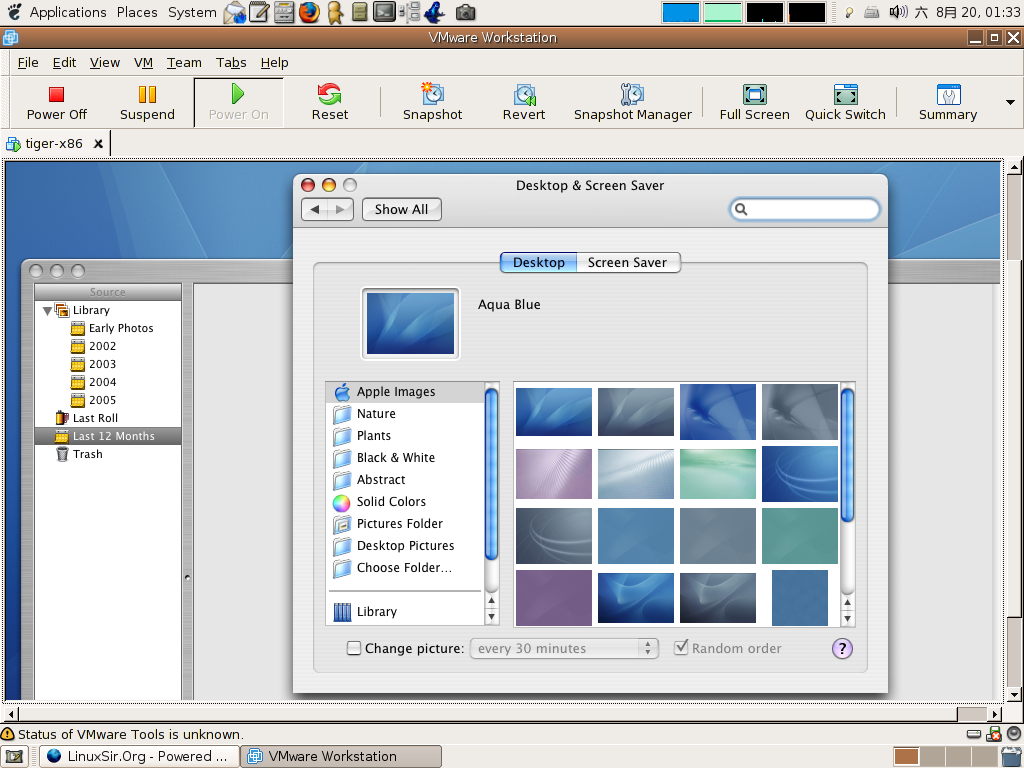1024x768 pixels.
Task: Open the Places menu
Action: coord(137,12)
